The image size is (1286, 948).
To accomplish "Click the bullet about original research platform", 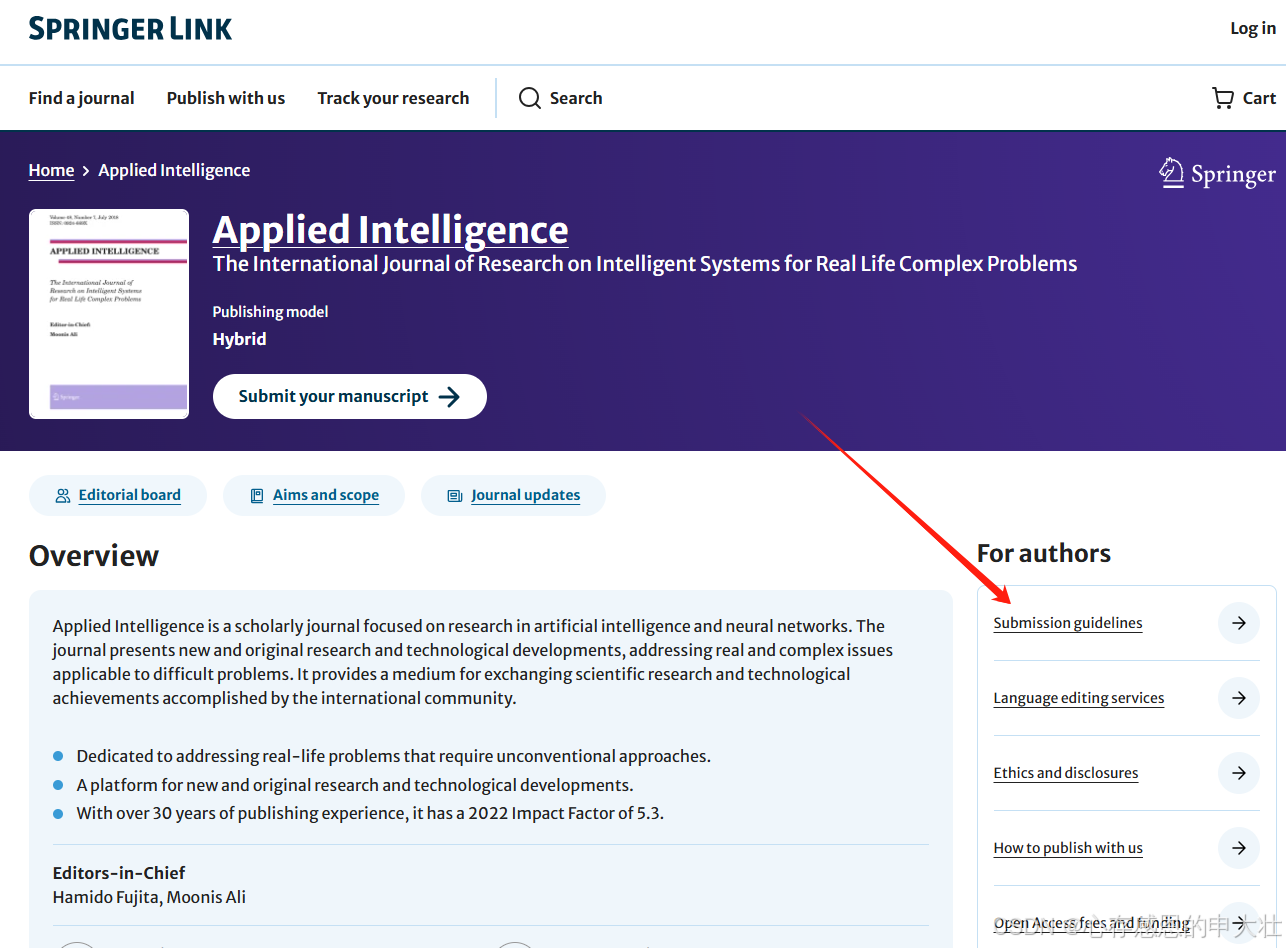I will [x=355, y=785].
